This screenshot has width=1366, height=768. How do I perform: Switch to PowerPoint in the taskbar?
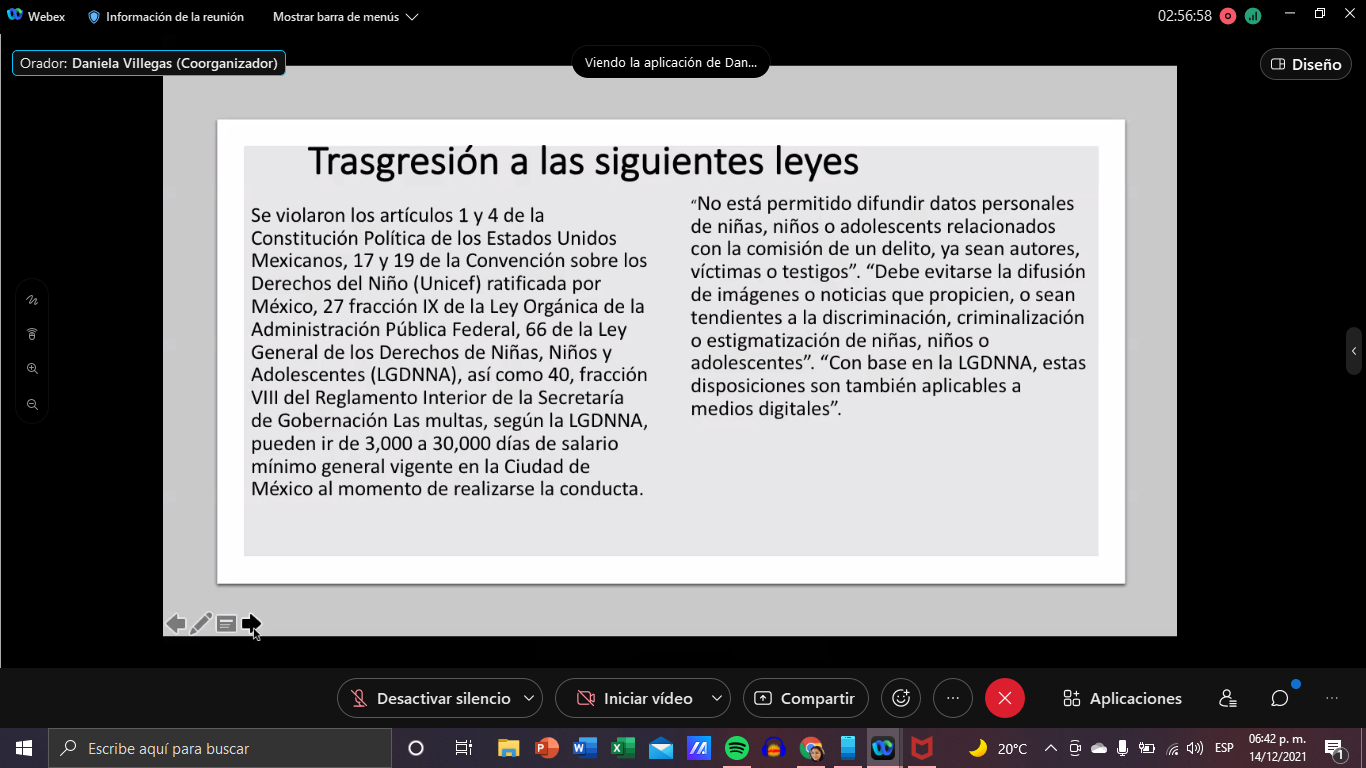[547, 748]
